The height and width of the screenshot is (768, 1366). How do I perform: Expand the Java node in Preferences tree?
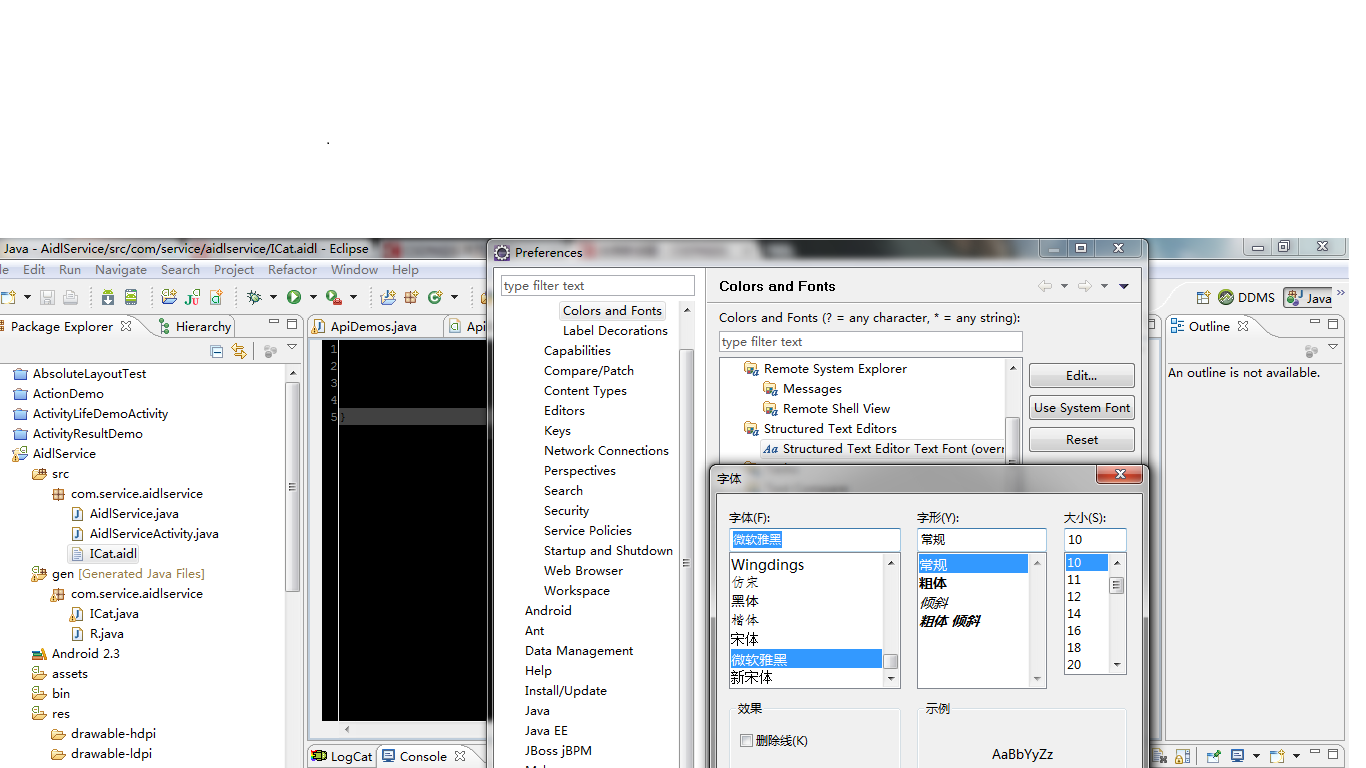click(x=537, y=710)
